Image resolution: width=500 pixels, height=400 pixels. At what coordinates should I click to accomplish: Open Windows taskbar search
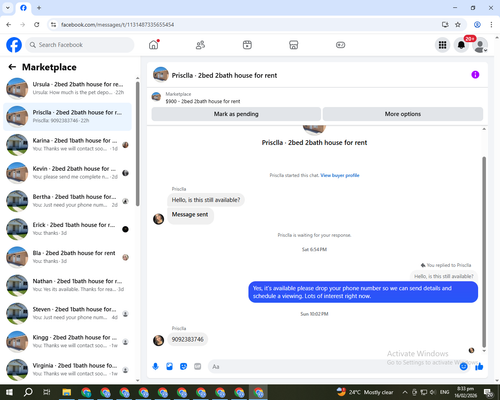pos(28,392)
